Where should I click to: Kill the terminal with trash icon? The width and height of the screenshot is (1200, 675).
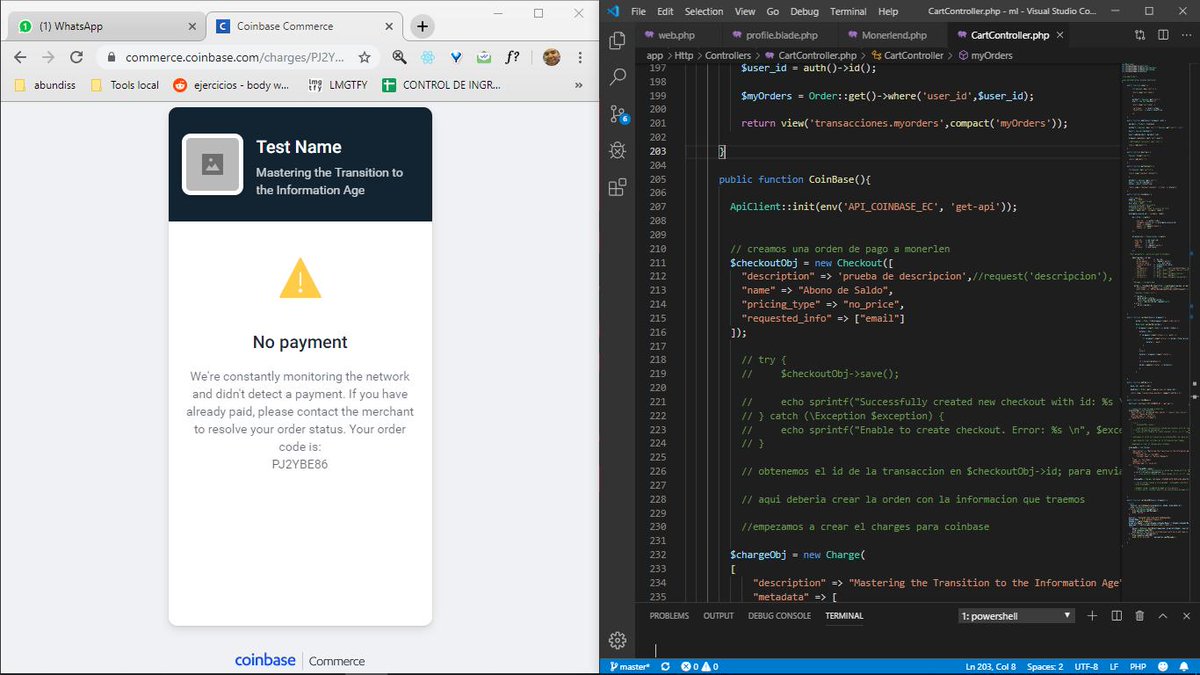click(x=1139, y=616)
